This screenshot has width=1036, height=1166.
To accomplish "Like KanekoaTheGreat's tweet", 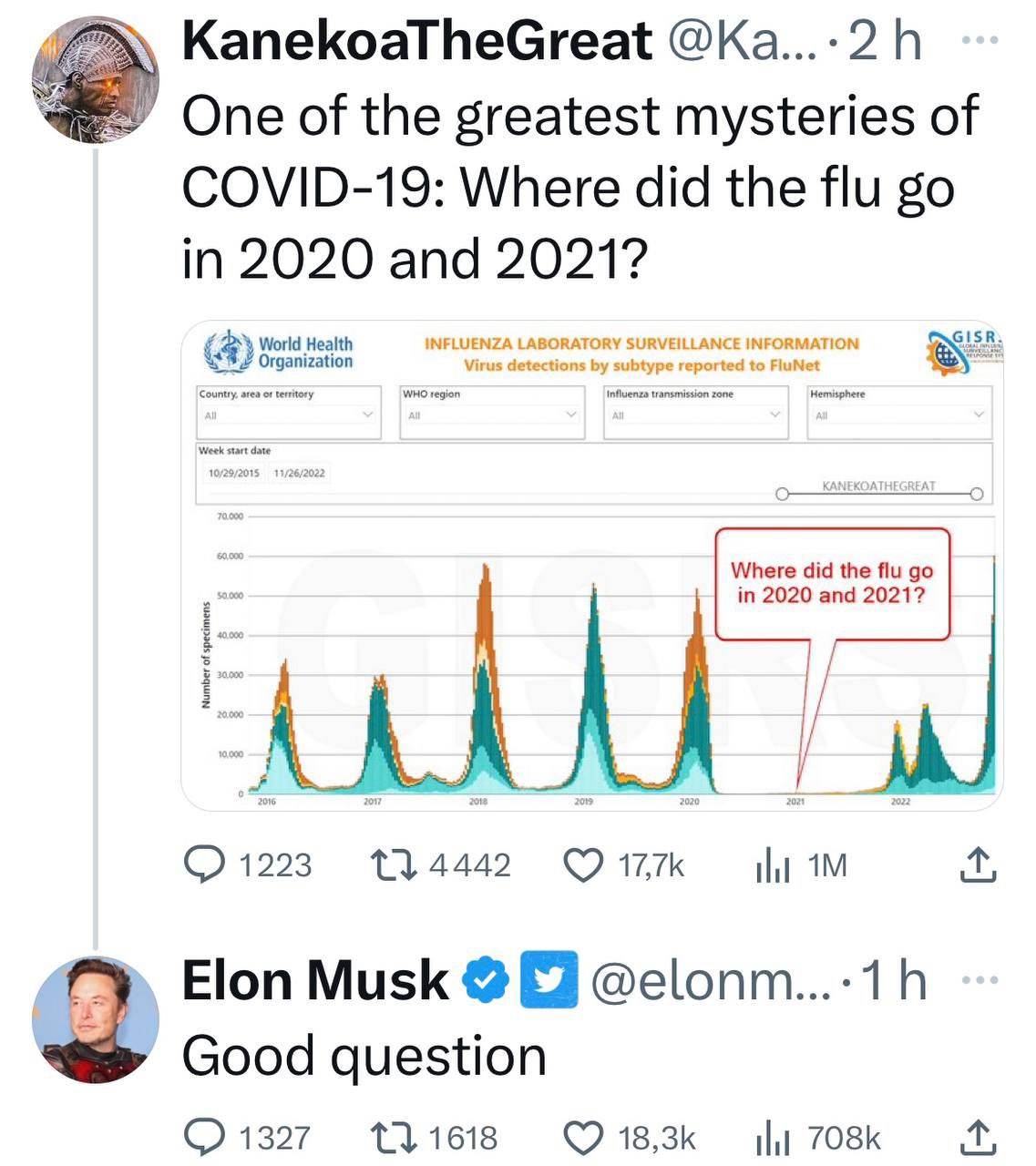I will (x=584, y=864).
